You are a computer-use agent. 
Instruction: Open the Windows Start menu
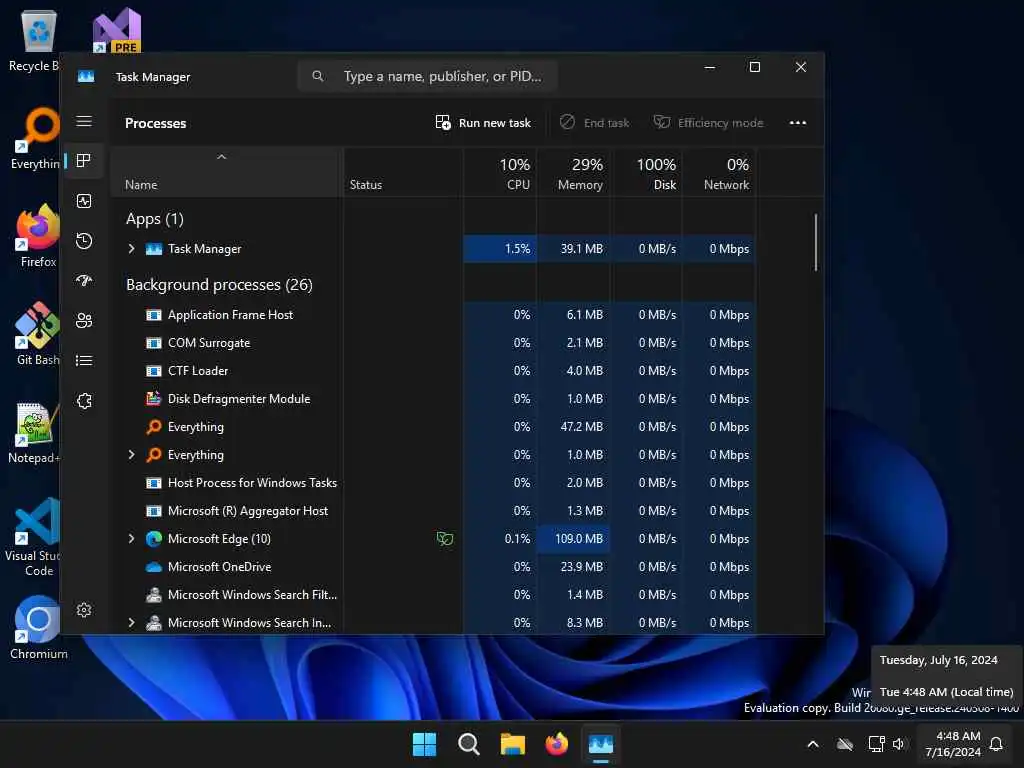tap(424, 744)
